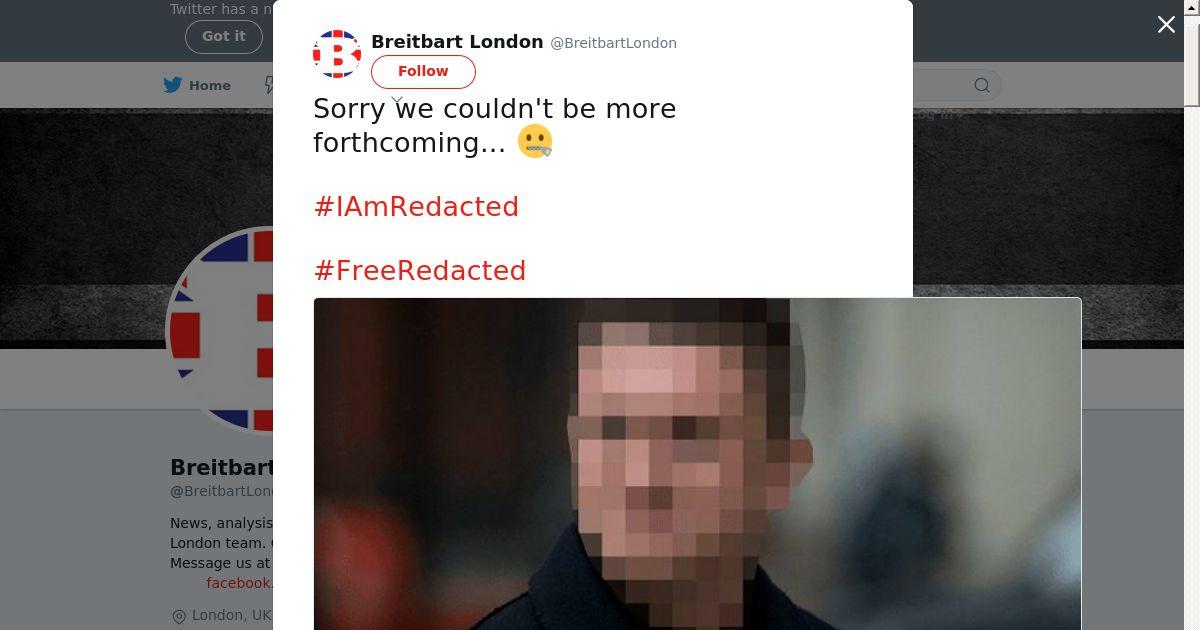The image size is (1200, 630).
Task: Open the #IAmRedacted hashtag
Action: [416, 206]
